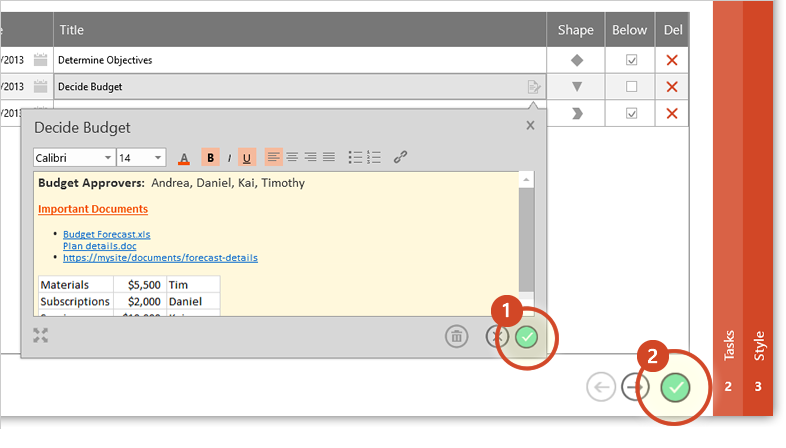The image size is (786, 448).
Task: Apply numbered list formatting
Action: pyautogui.click(x=374, y=157)
